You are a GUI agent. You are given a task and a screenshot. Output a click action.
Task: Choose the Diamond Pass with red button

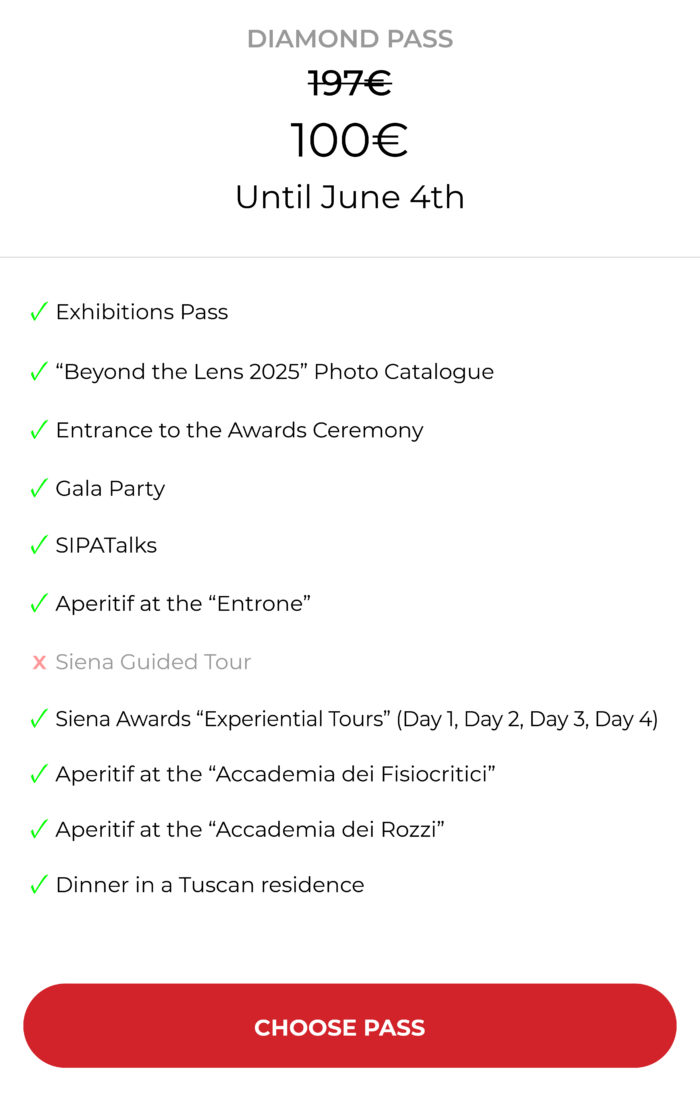(350, 1026)
